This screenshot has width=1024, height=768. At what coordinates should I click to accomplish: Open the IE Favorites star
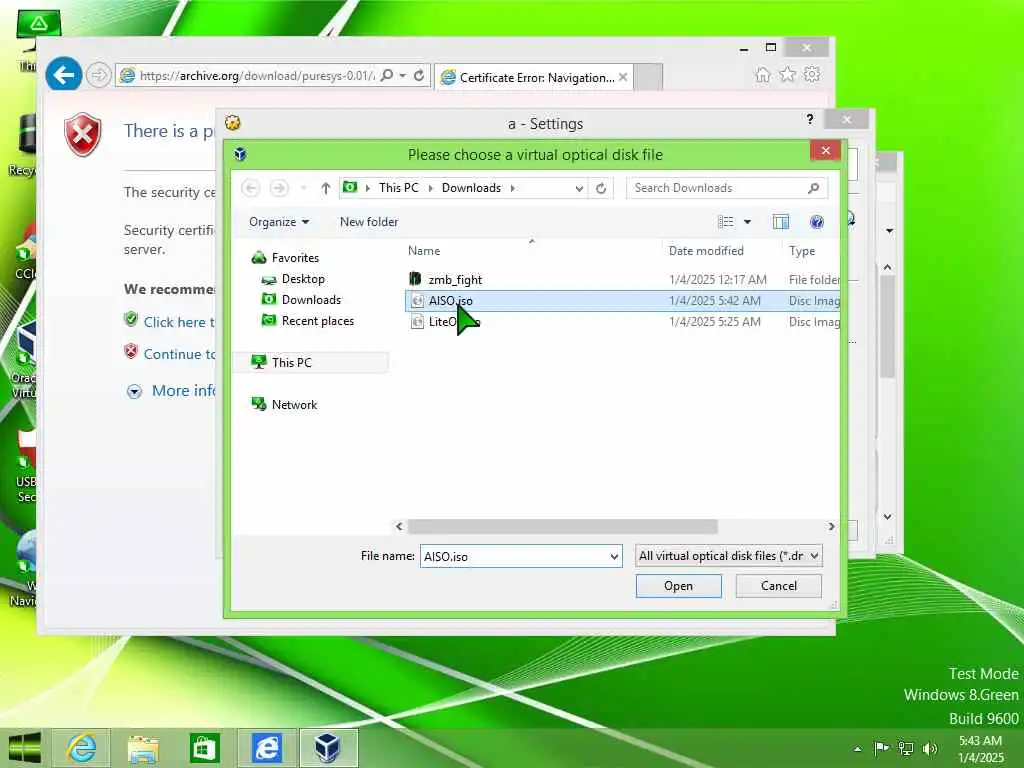click(x=788, y=74)
